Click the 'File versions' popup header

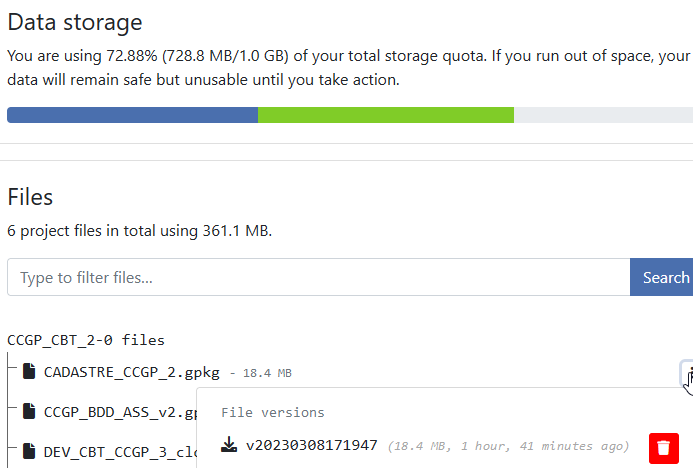pyautogui.click(x=273, y=412)
